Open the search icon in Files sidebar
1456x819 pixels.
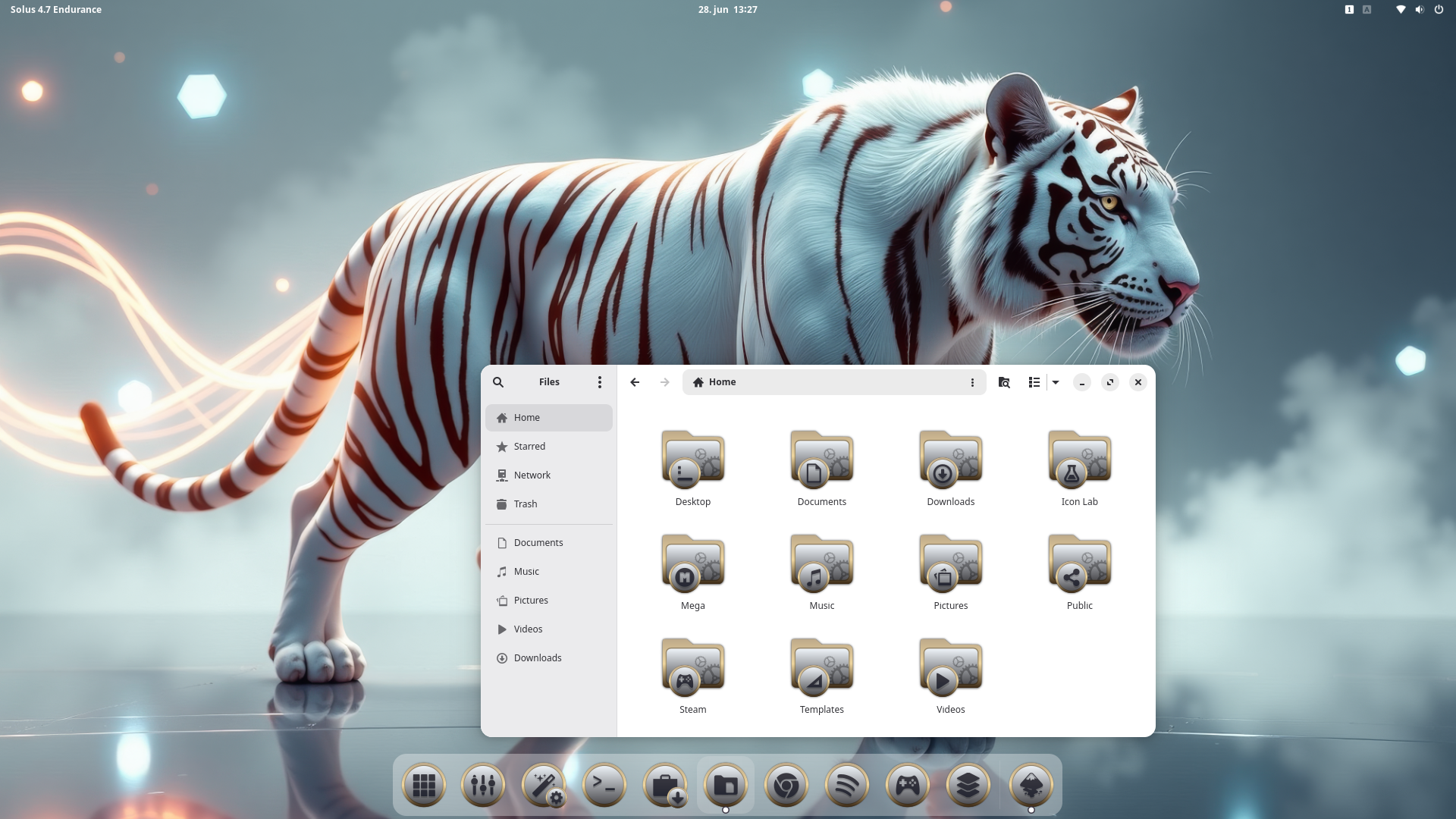coord(498,382)
